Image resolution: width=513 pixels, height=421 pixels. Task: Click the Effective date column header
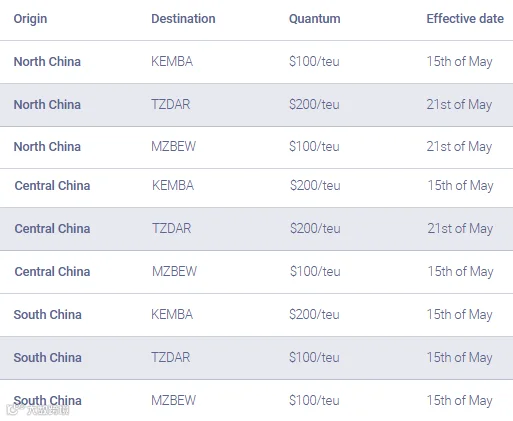(465, 19)
